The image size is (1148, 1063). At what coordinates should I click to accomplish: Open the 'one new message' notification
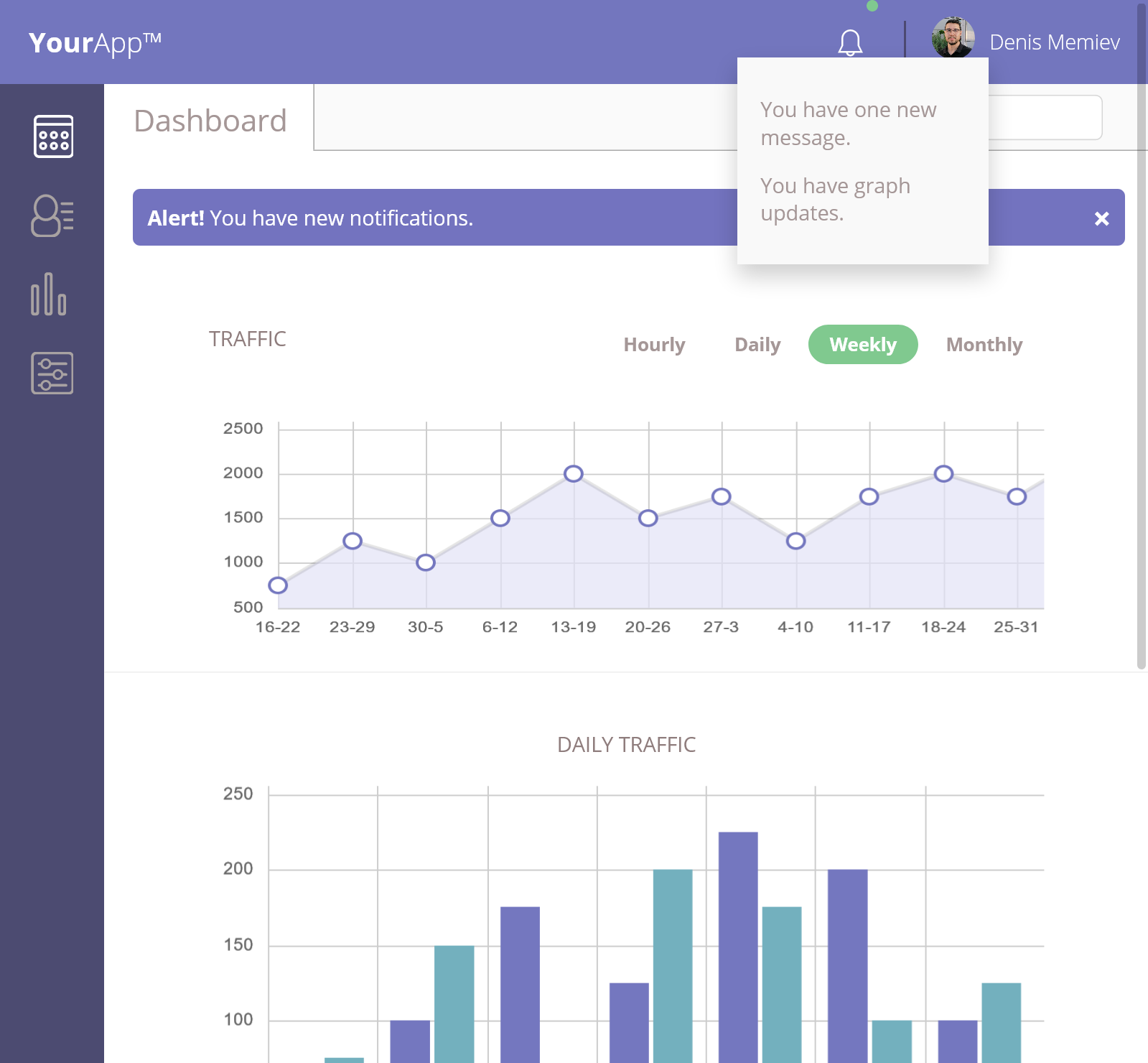pos(849,124)
